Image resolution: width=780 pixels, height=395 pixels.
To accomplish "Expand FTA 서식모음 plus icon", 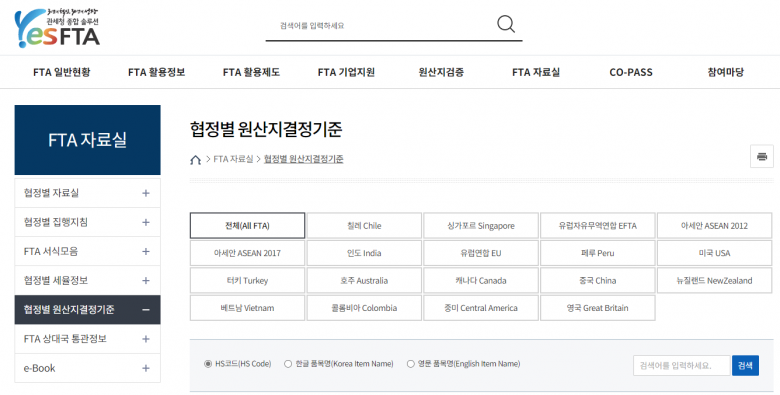I will (x=146, y=251).
